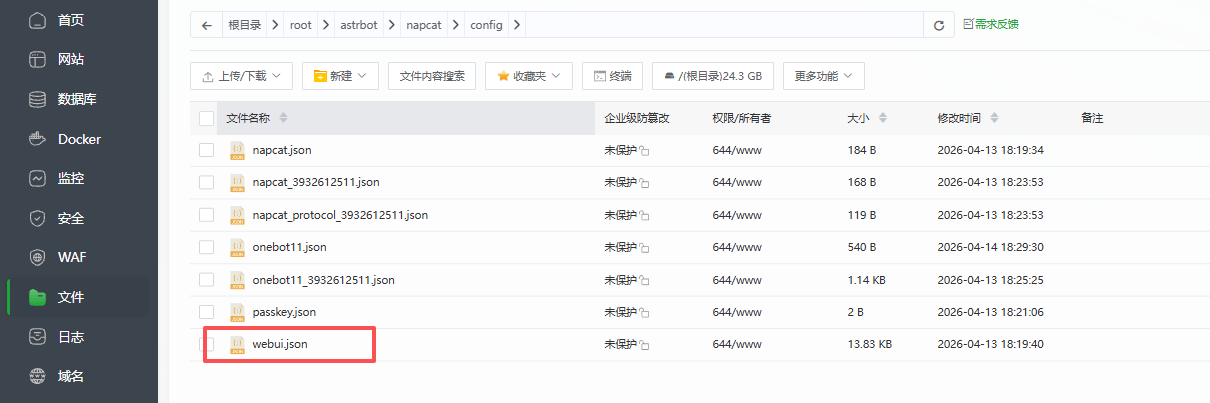Sort by 文件名称 column arrows
This screenshot has height=403, width=1210.
283,118
